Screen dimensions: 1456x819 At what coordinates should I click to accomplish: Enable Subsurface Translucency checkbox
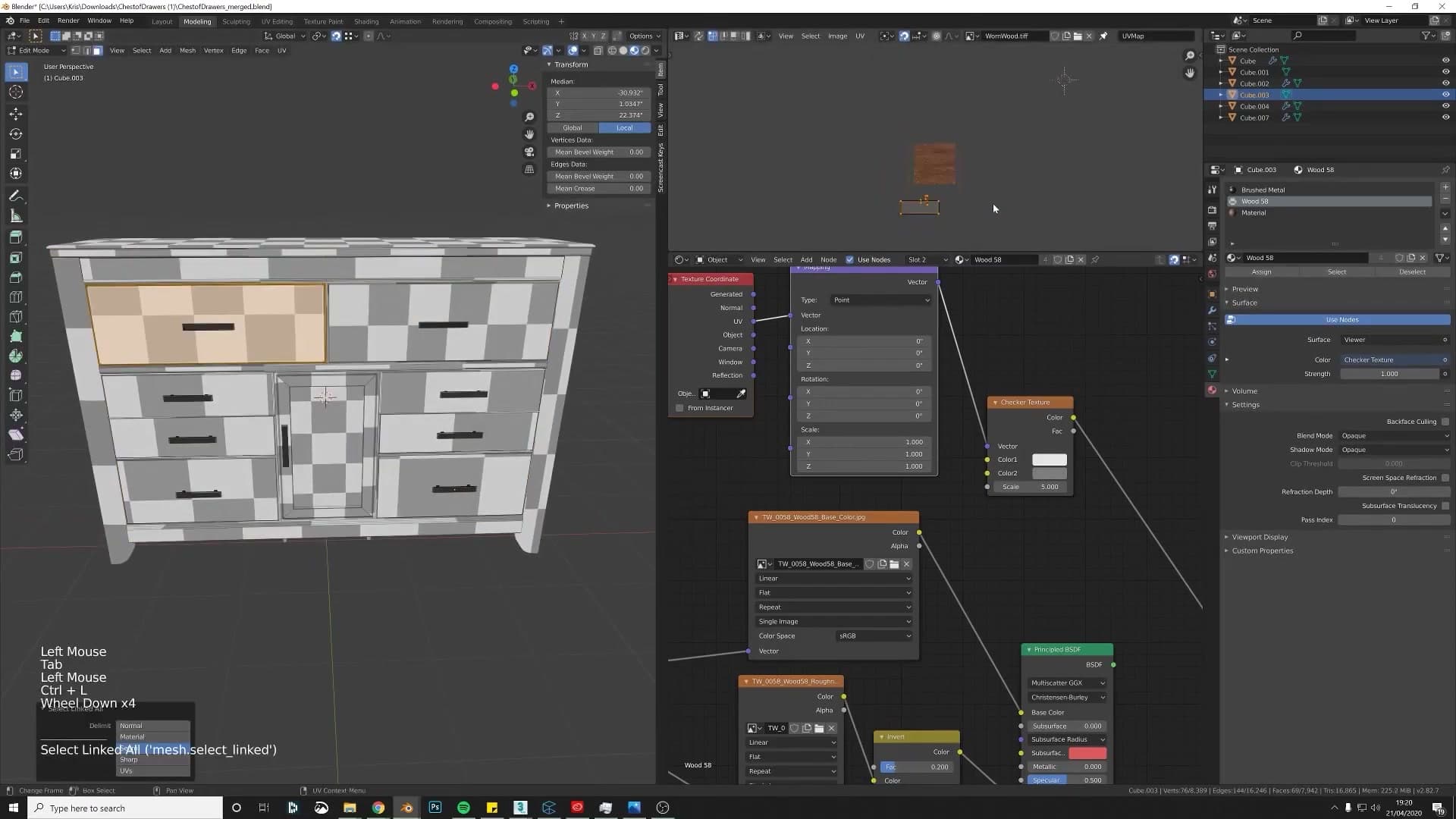1445,507
